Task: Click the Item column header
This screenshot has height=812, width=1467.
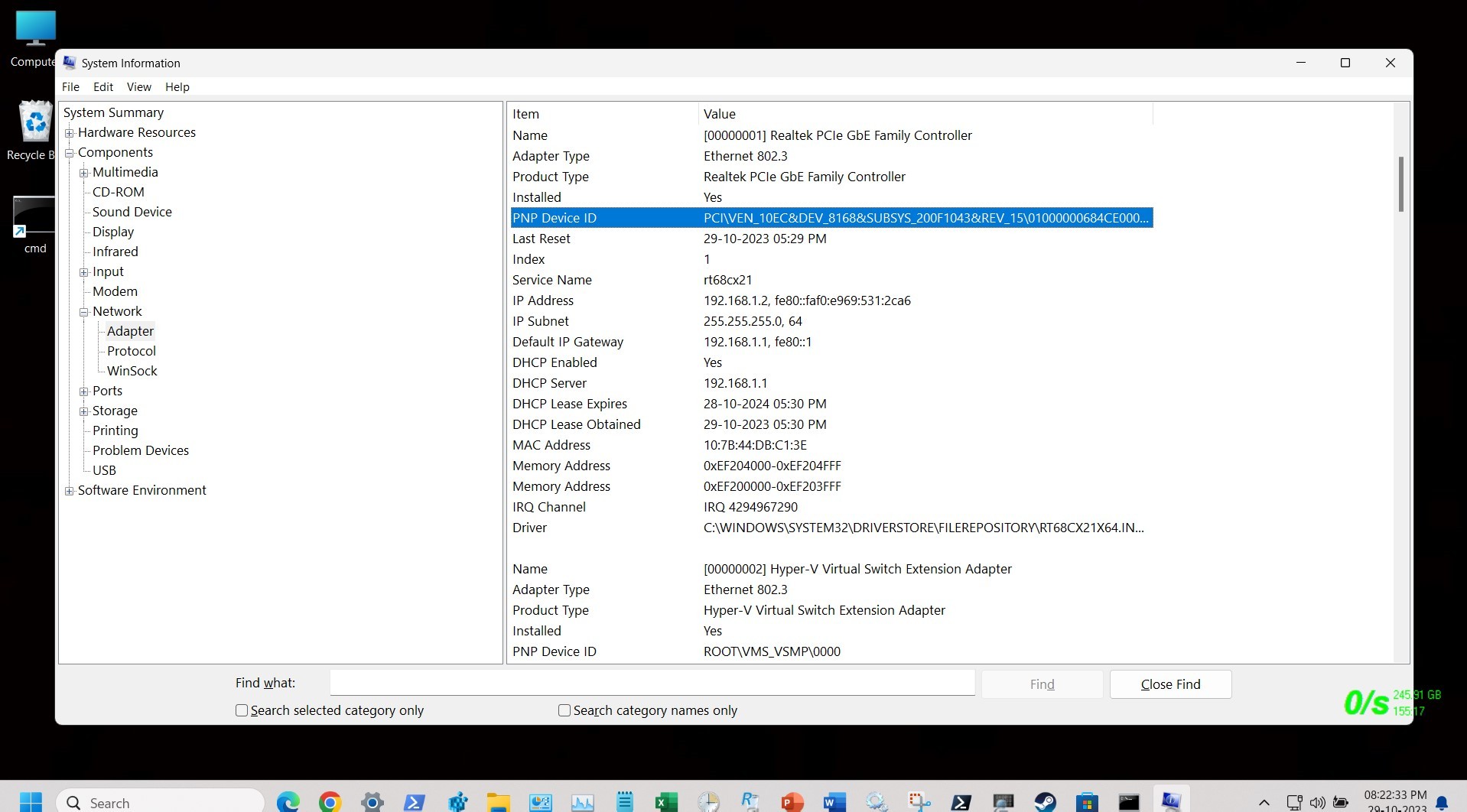Action: pos(603,114)
